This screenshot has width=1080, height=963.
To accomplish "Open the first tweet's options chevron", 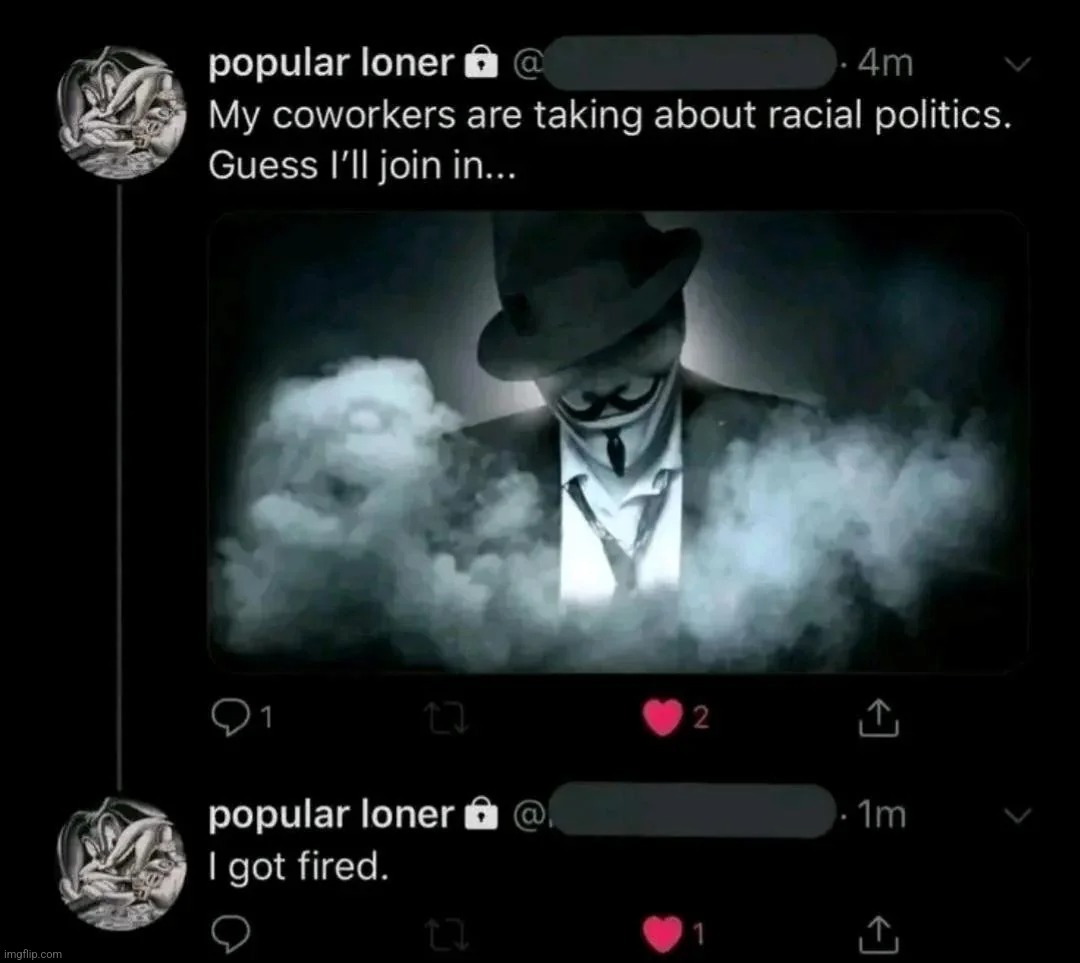I will point(1015,65).
